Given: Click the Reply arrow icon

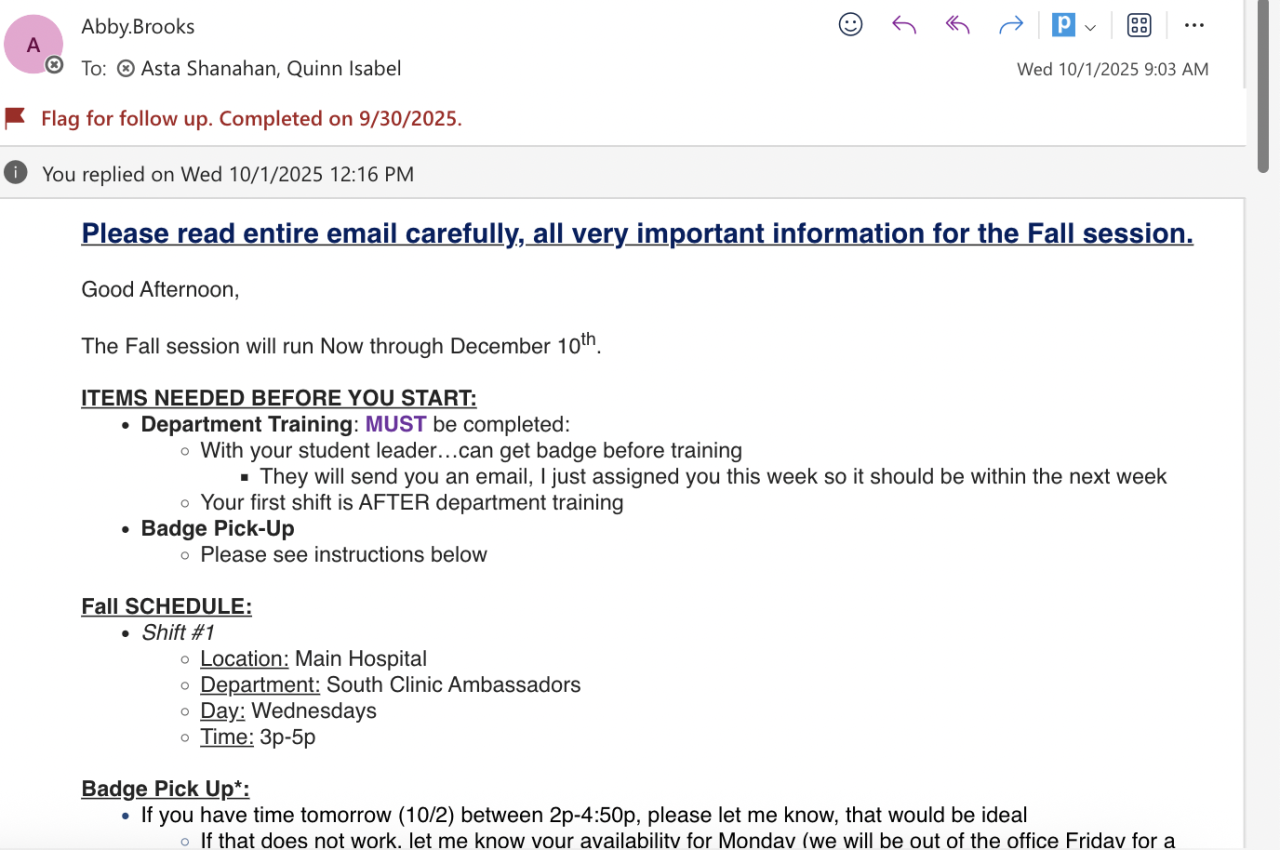Looking at the screenshot, I should click(904, 25).
